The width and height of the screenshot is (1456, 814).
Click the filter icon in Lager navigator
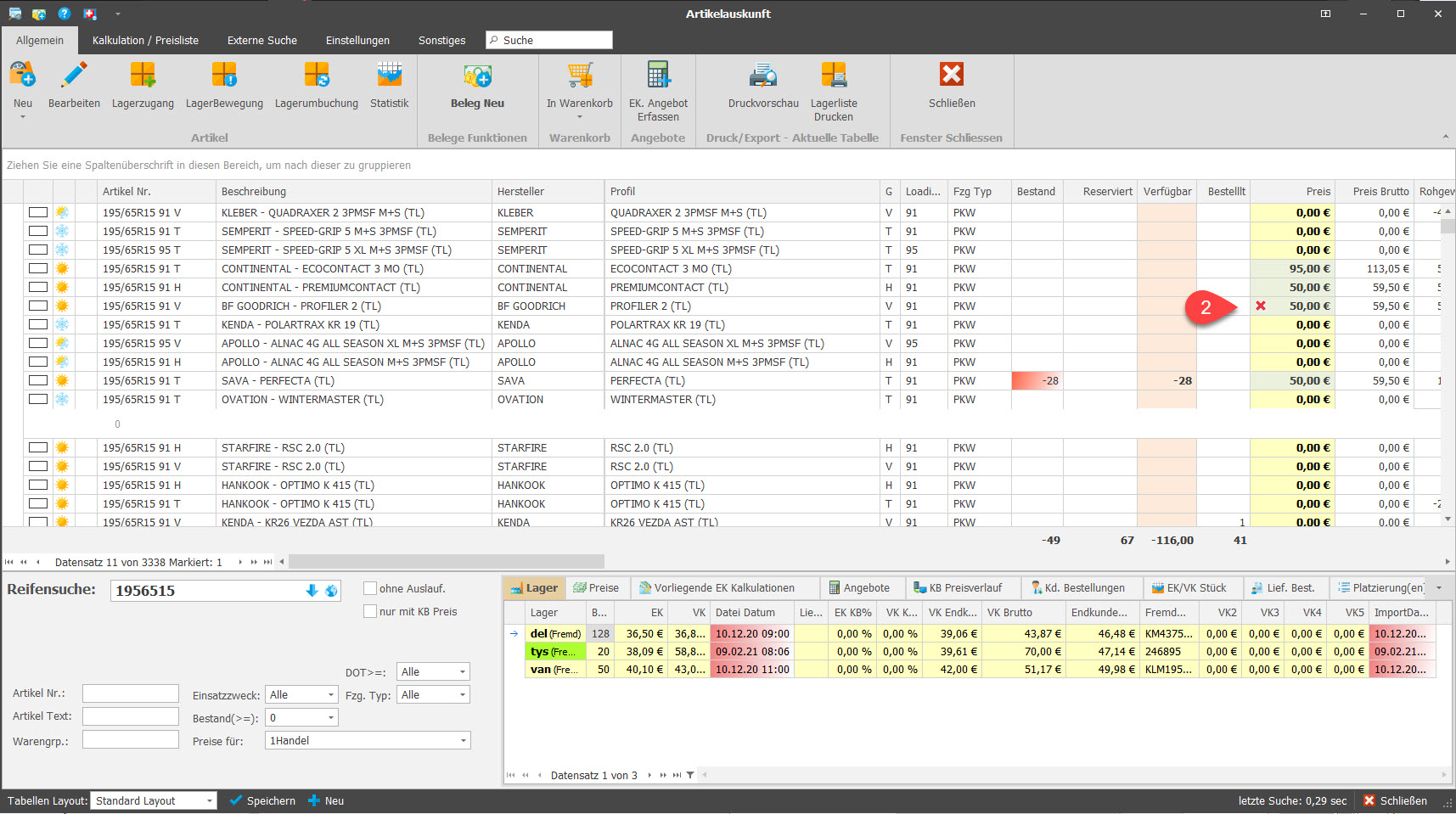690,775
